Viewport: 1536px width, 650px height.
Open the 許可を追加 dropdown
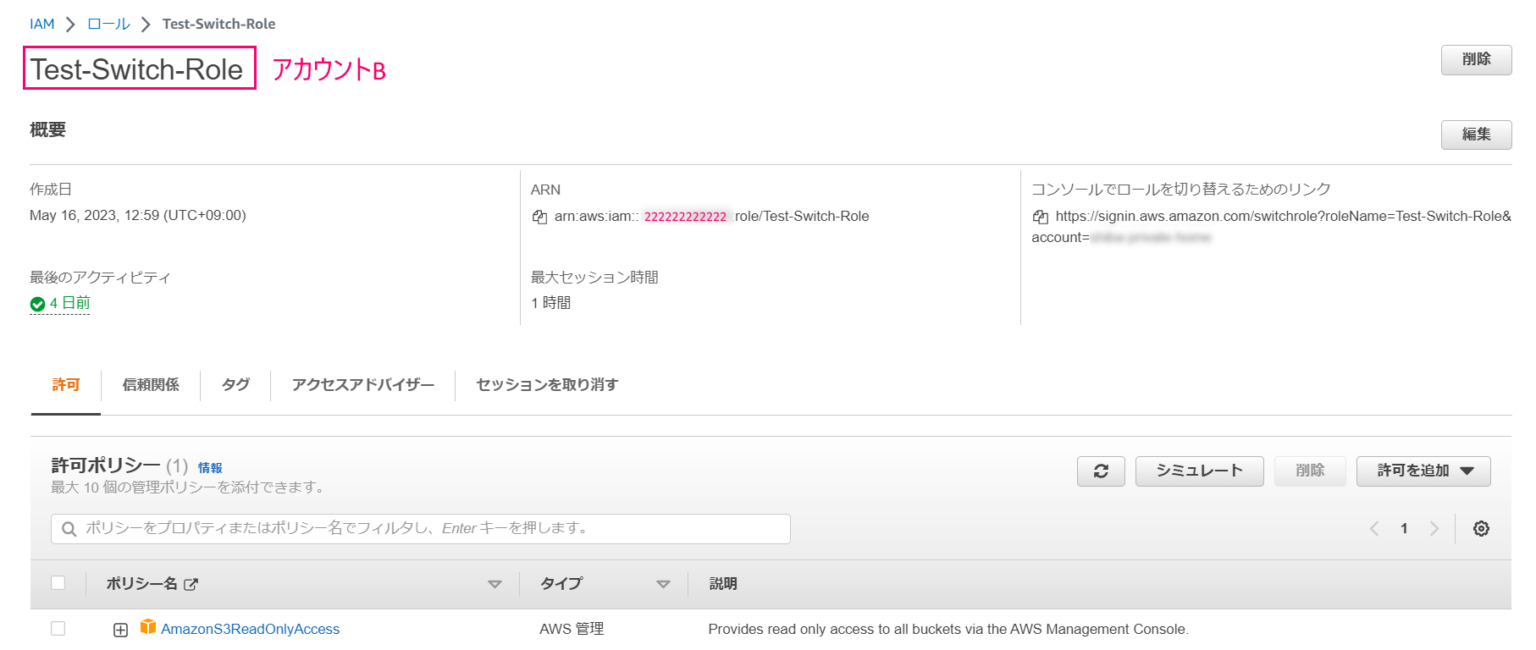(x=1423, y=471)
